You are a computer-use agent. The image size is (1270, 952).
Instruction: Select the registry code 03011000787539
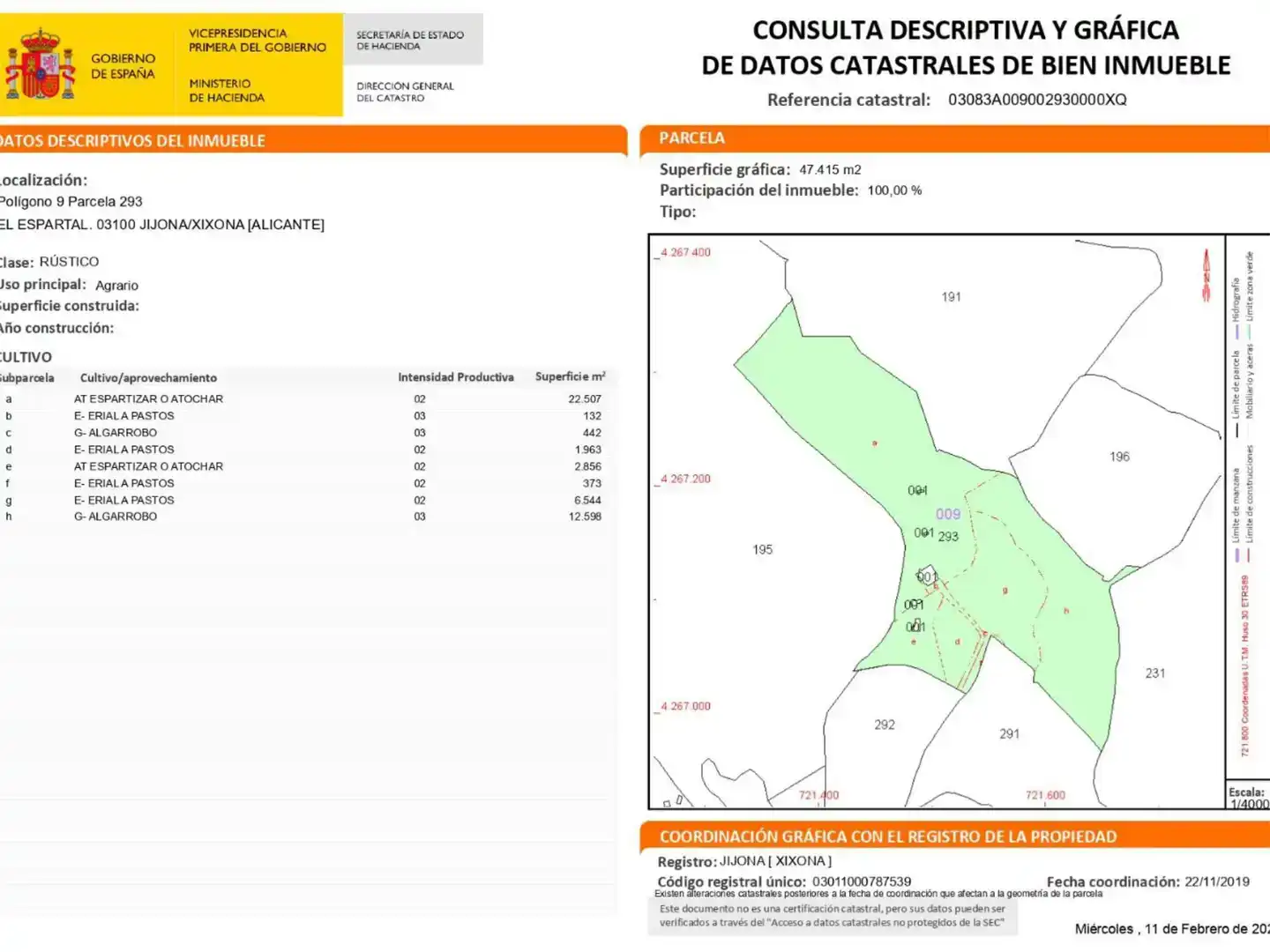(x=862, y=881)
